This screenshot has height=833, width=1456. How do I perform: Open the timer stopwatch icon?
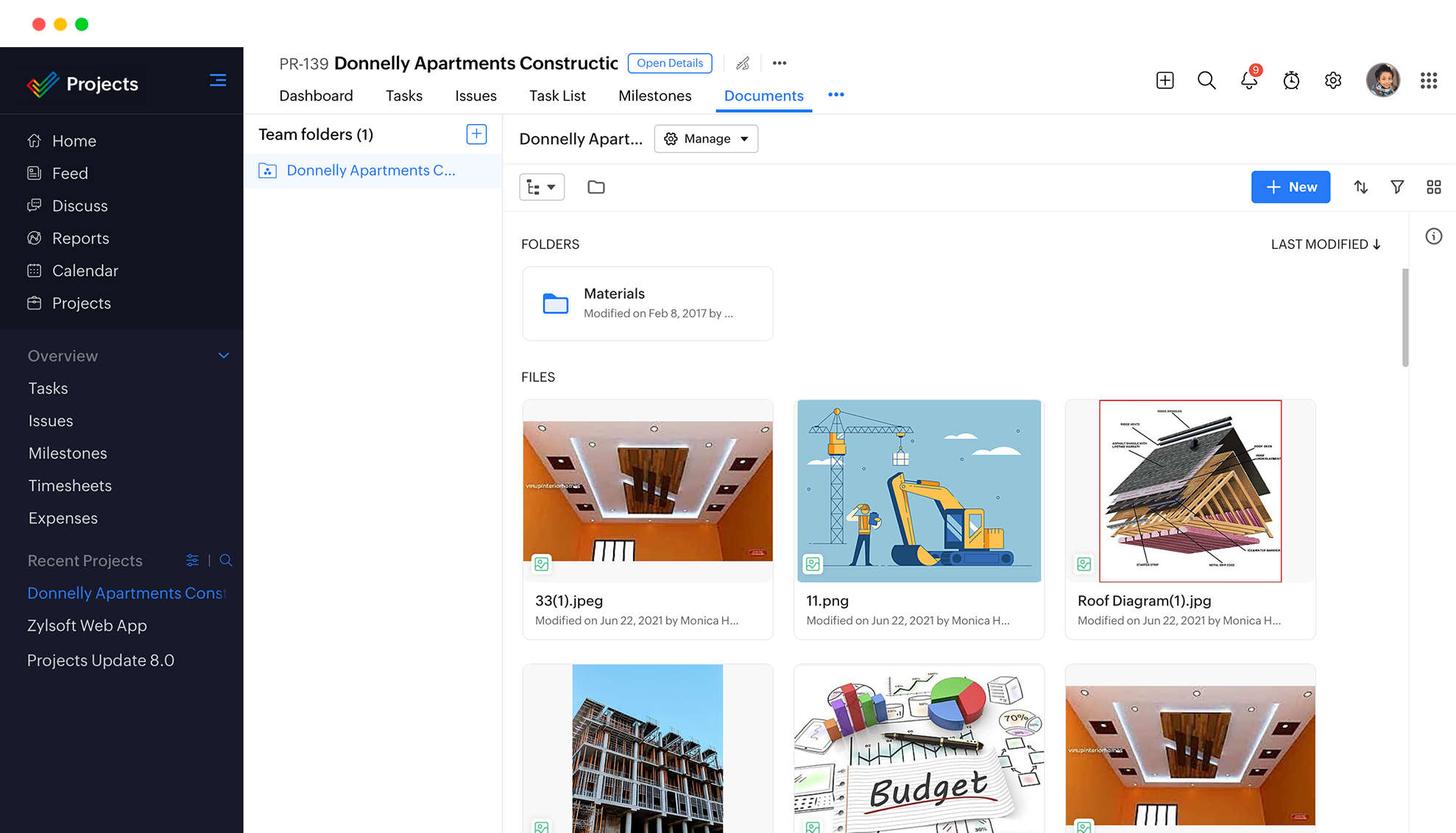pyautogui.click(x=1291, y=80)
